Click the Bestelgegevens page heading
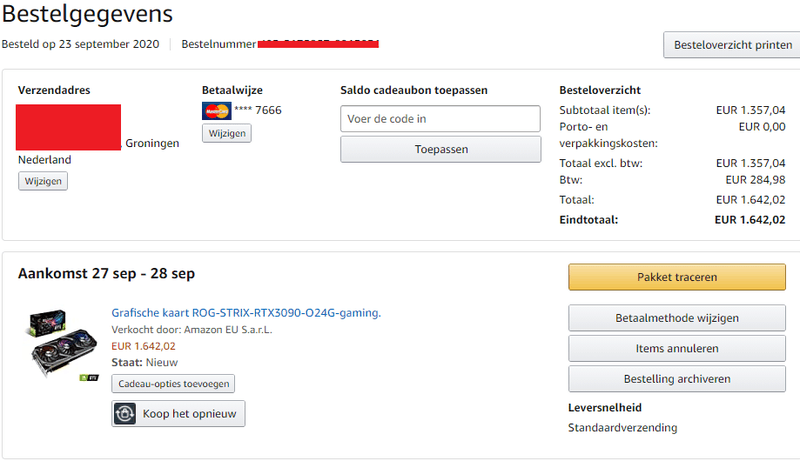 point(87,14)
